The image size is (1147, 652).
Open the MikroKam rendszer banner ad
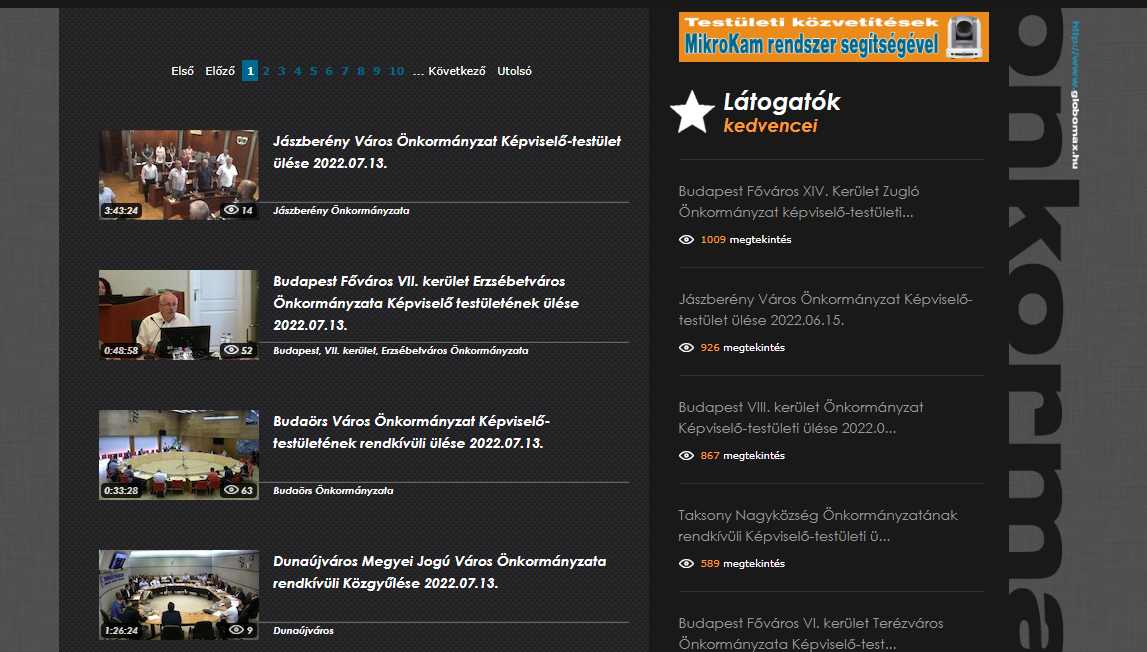pyautogui.click(x=834, y=37)
